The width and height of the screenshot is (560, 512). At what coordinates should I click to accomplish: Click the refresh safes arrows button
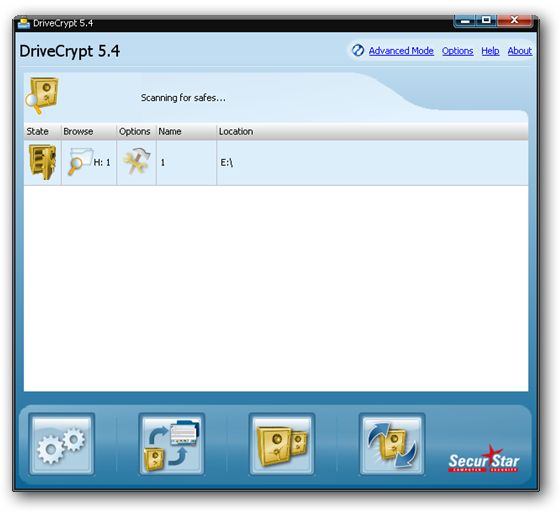pos(392,444)
